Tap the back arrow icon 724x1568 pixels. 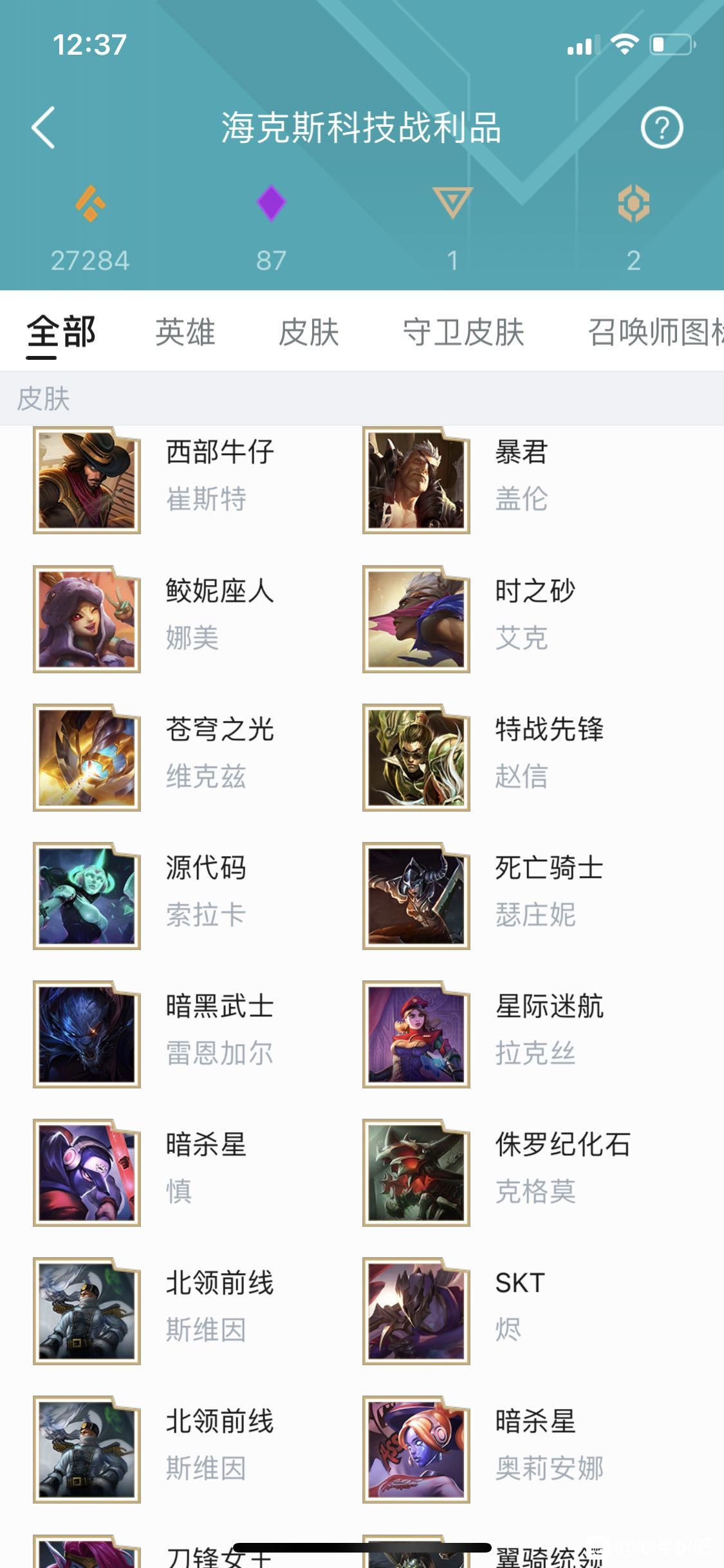[x=43, y=127]
